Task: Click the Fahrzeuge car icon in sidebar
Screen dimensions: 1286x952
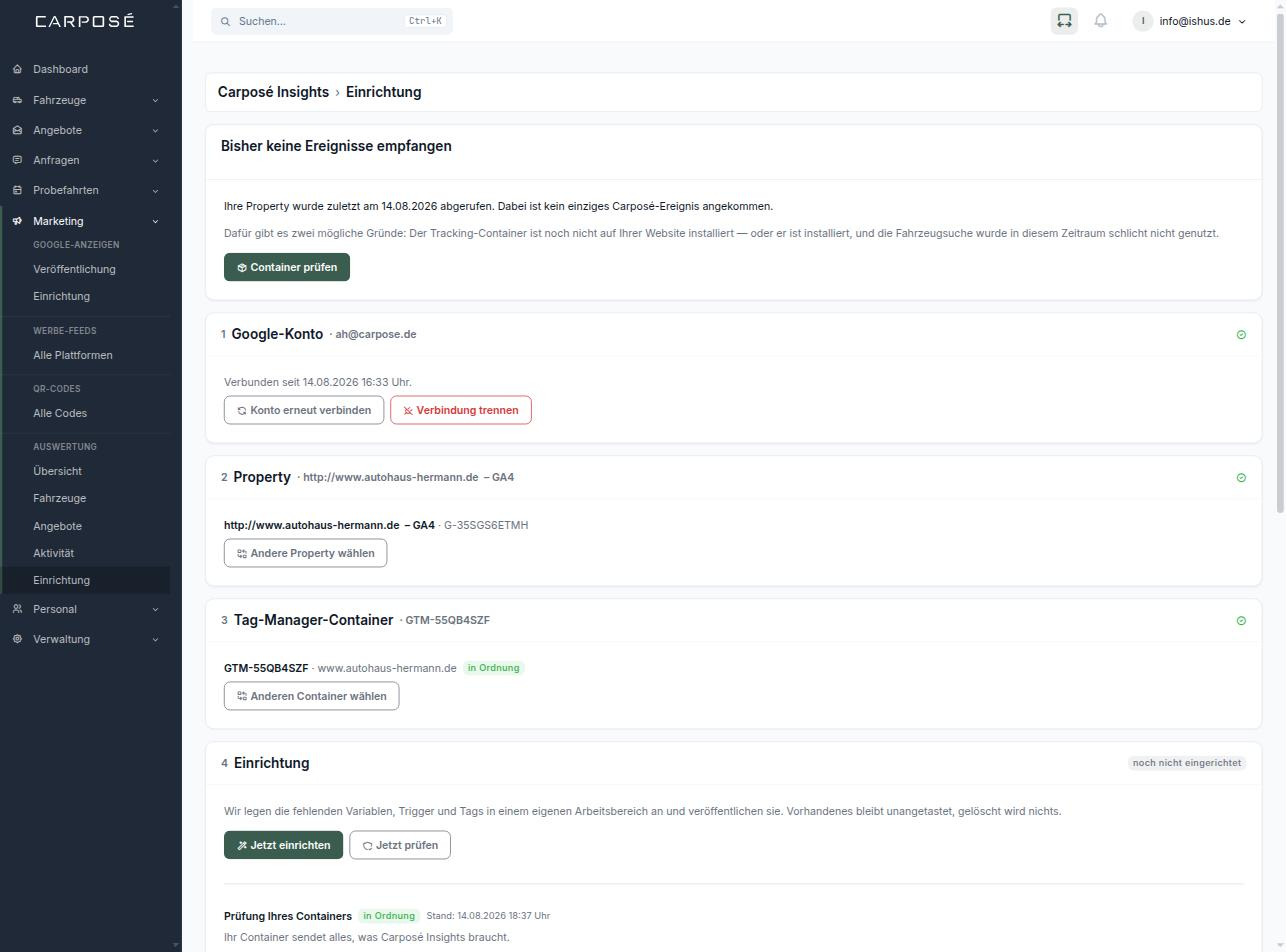Action: coord(17,100)
